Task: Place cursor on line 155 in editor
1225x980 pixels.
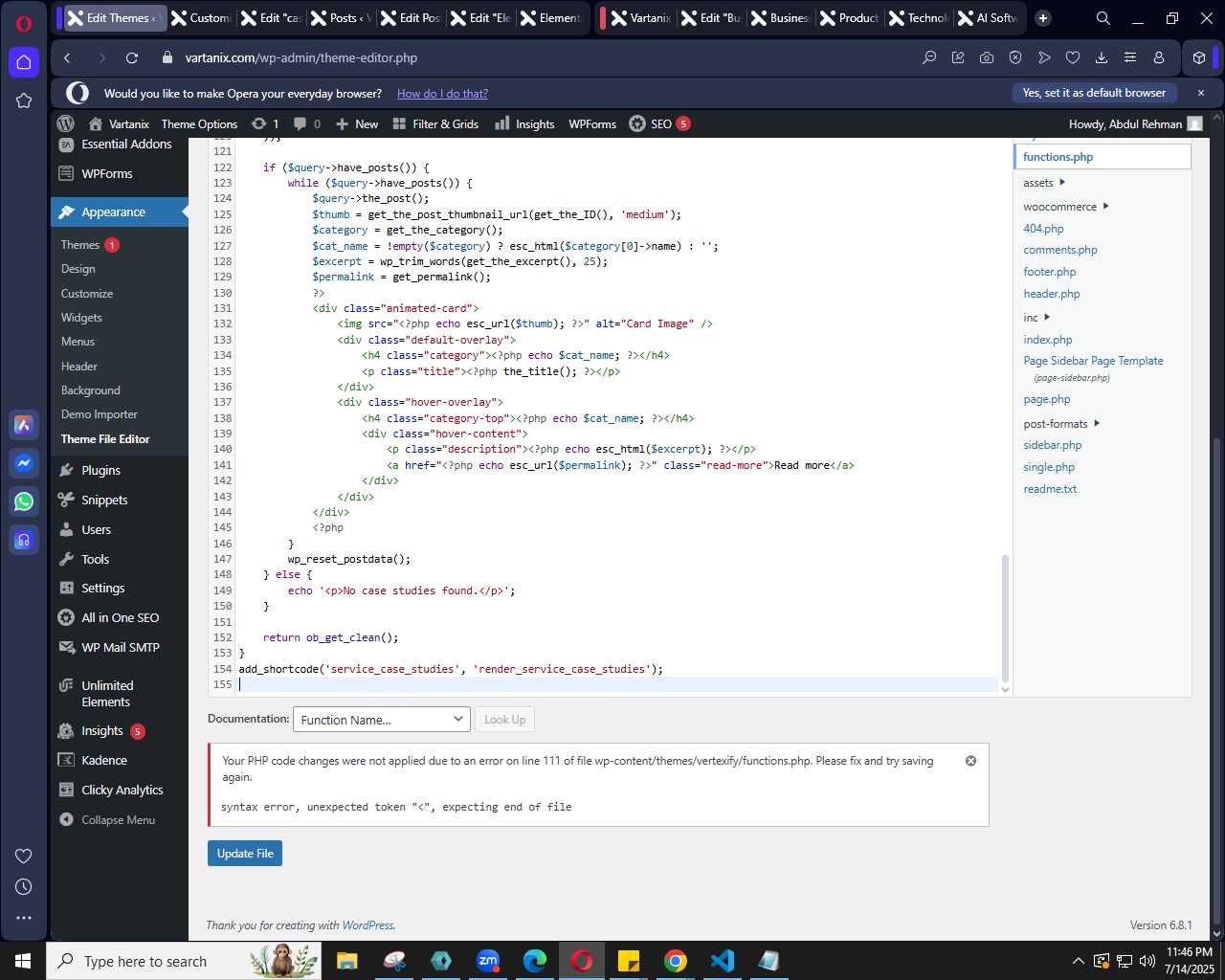Action: click(x=617, y=684)
